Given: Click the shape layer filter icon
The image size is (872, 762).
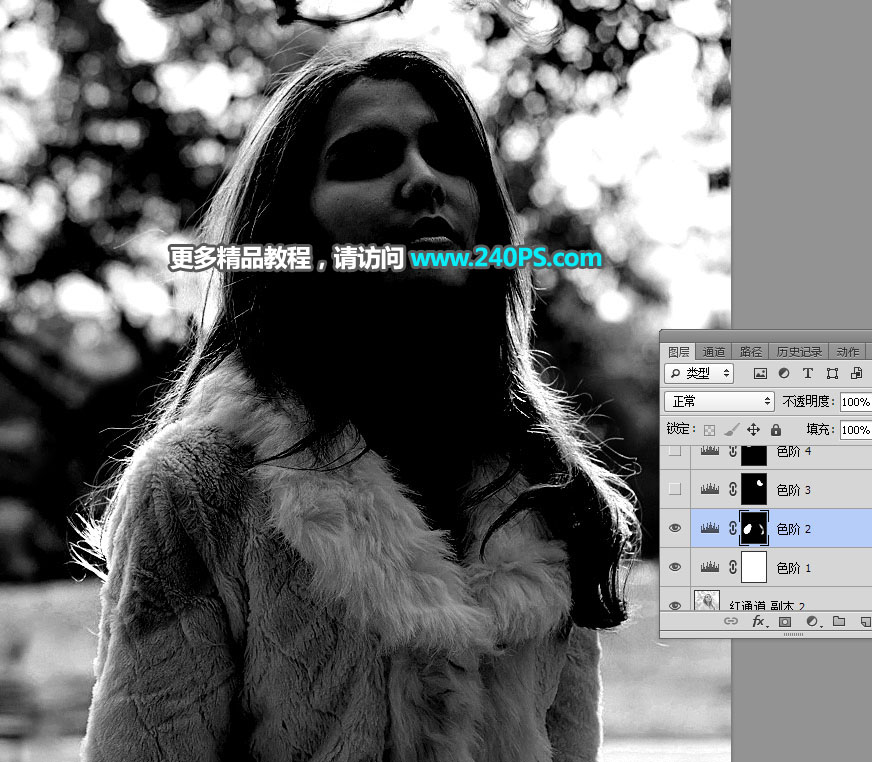Looking at the screenshot, I should (x=832, y=373).
